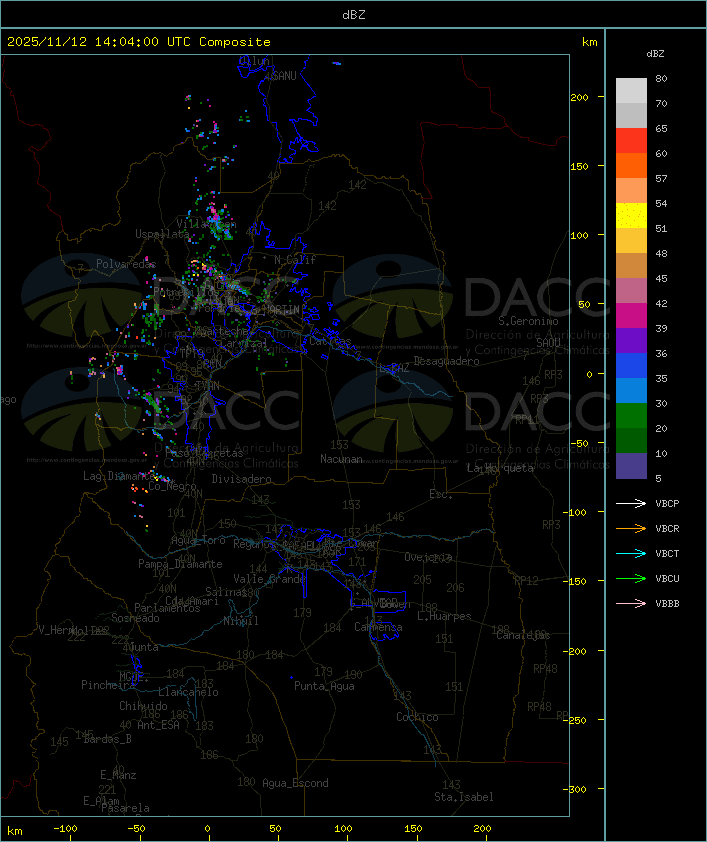This screenshot has width=707, height=842.
Task: Click the pink VBBB arrow icon
Action: tap(631, 604)
